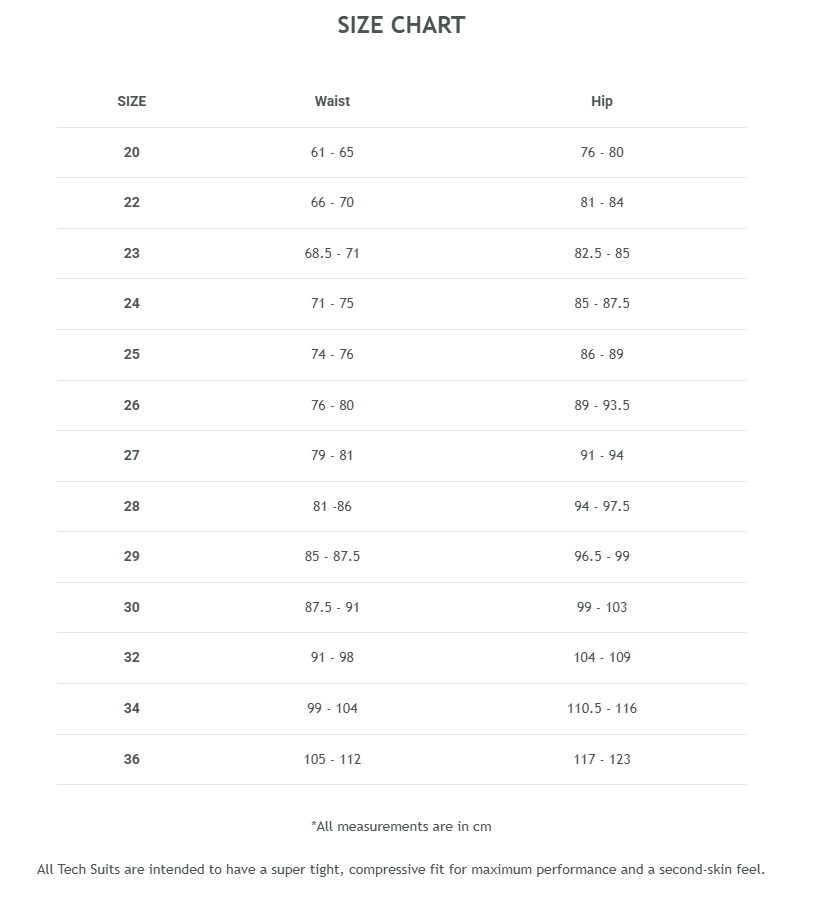The image size is (817, 908).
Task: Click the size 20 row label
Action: pyautogui.click(x=132, y=152)
